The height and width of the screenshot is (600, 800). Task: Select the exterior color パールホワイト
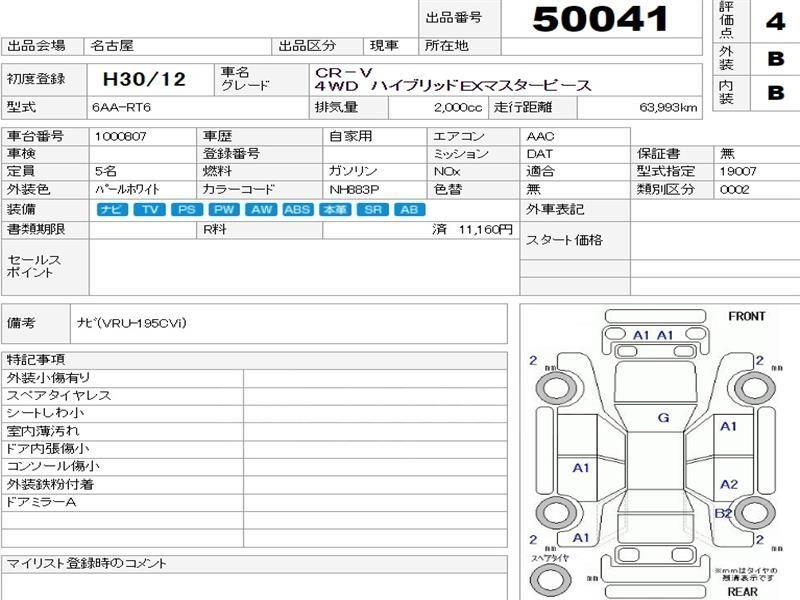coord(127,190)
